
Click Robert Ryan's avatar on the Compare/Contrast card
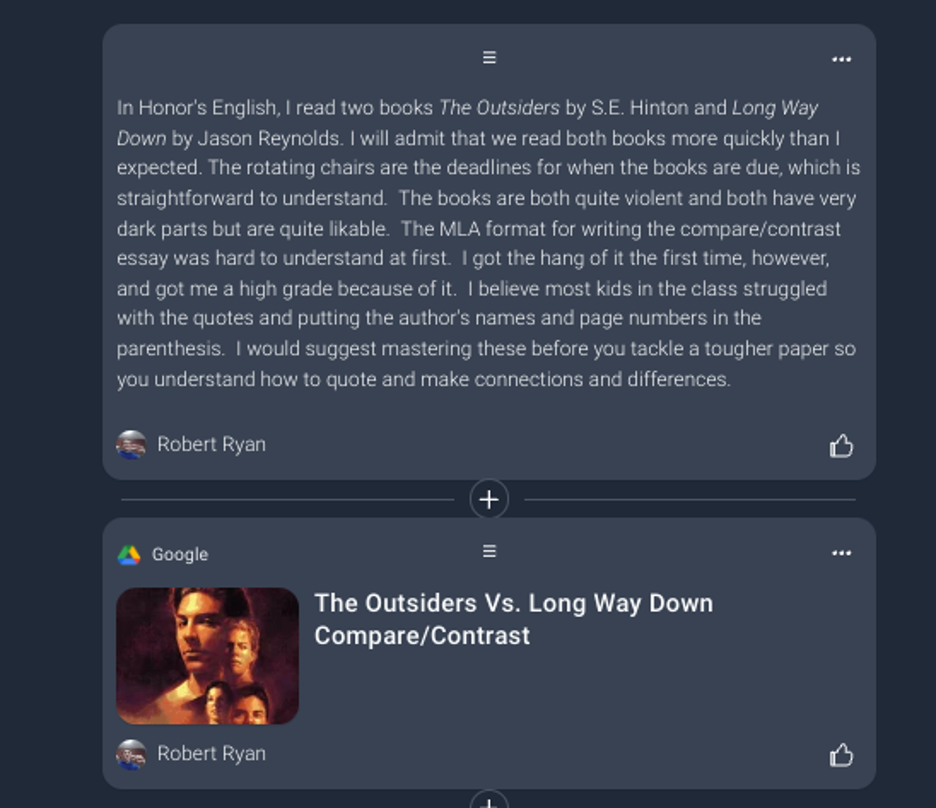coord(131,754)
